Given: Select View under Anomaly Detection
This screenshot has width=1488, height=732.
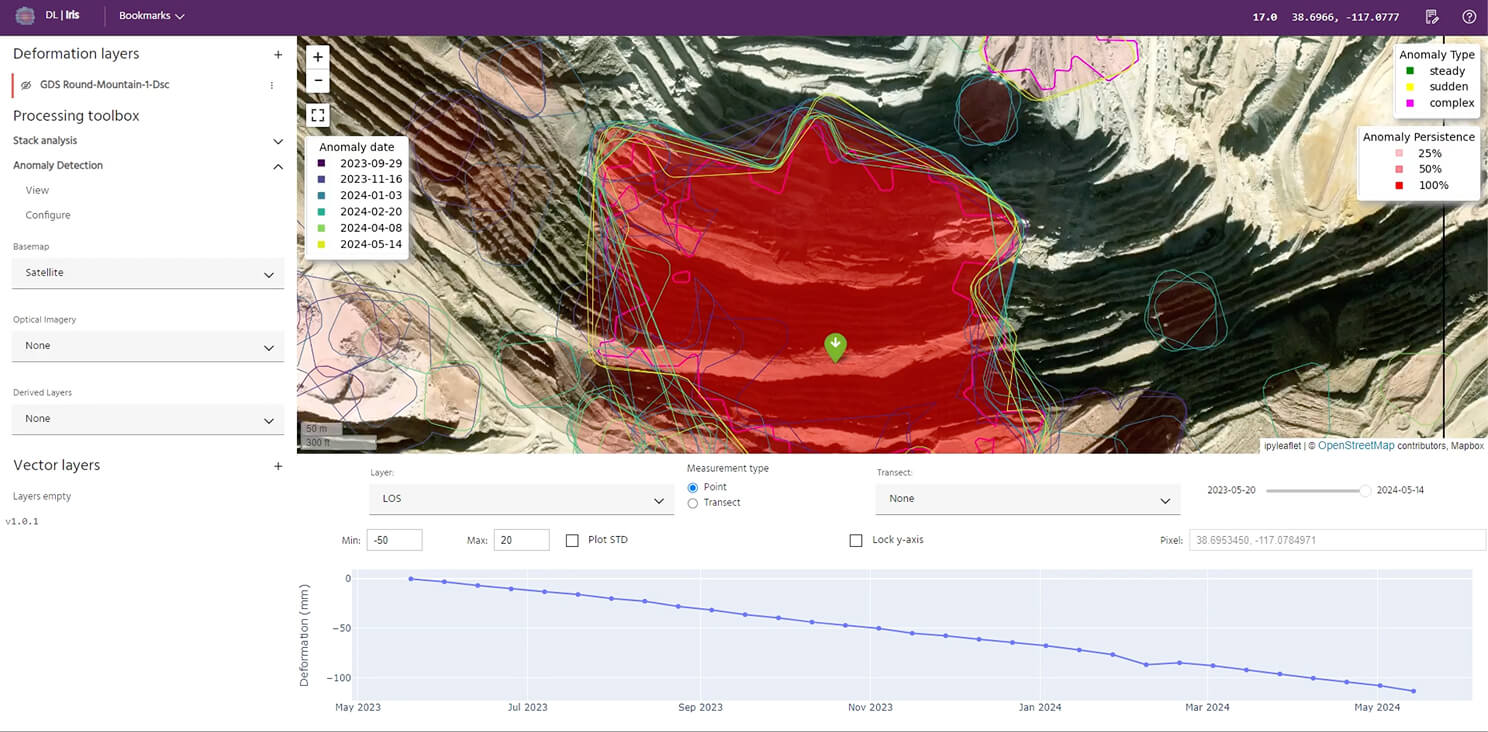Looking at the screenshot, I should click(x=37, y=190).
